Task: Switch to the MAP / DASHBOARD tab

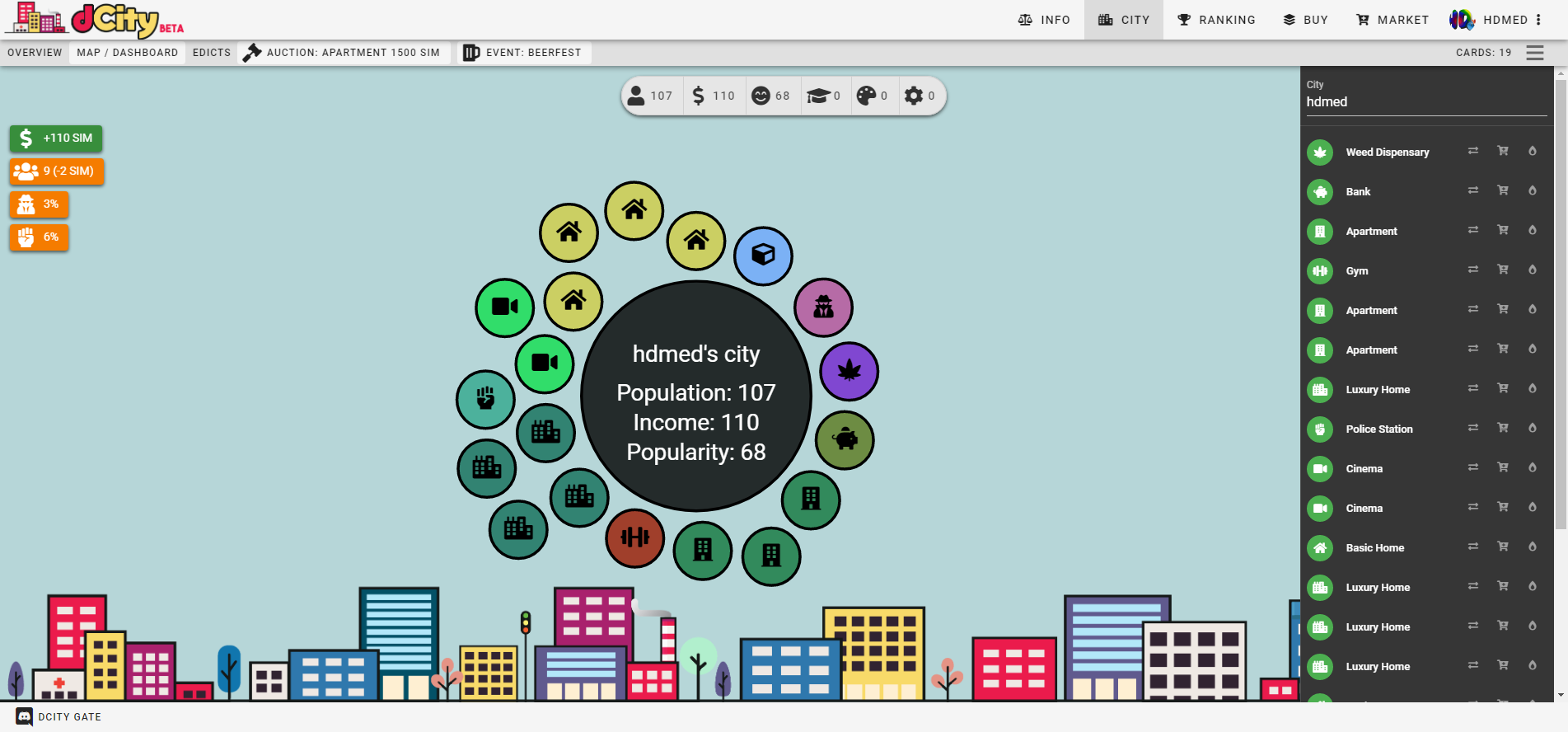Action: [x=128, y=53]
